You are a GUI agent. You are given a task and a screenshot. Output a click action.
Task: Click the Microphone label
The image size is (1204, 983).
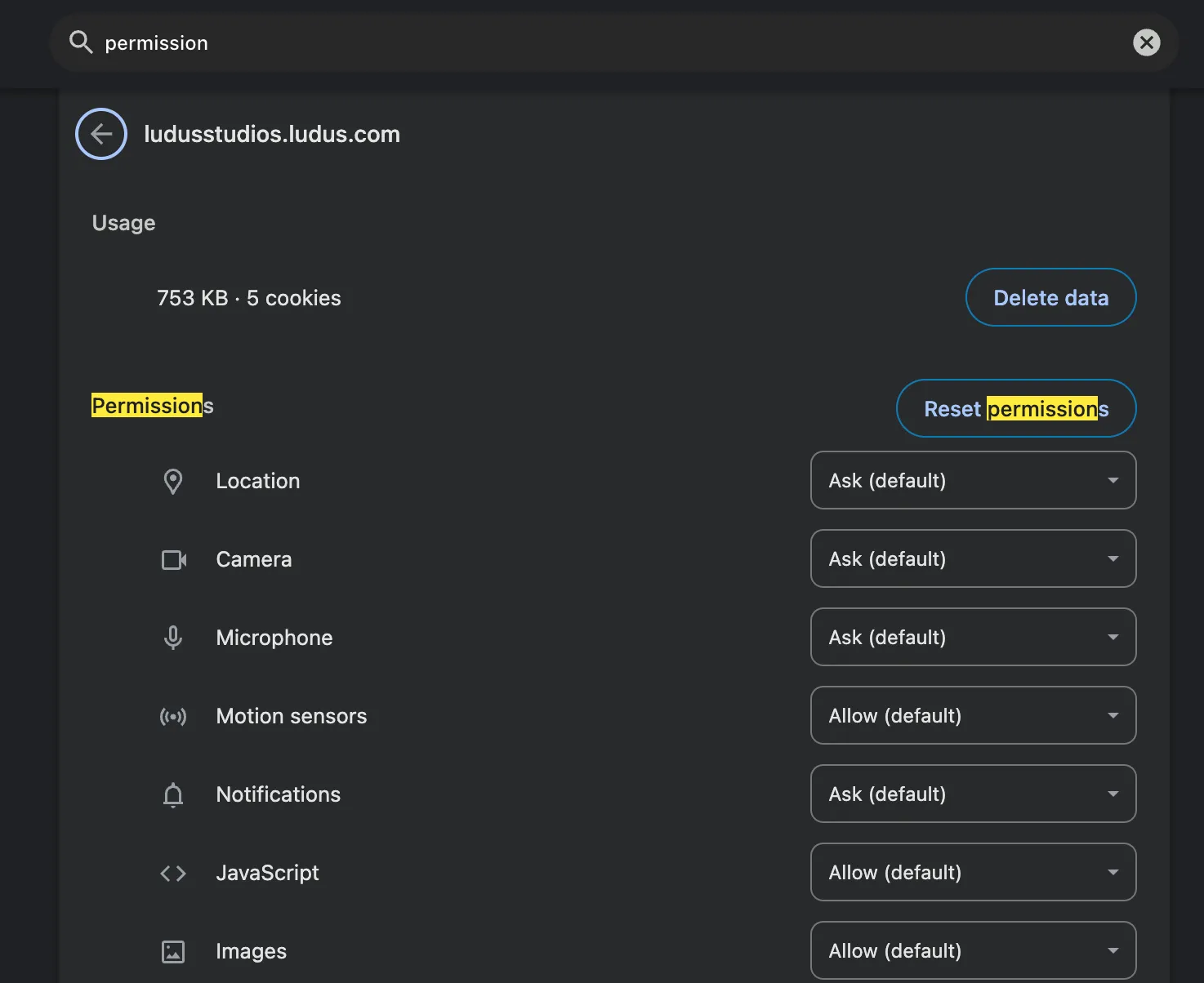pyautogui.click(x=274, y=638)
